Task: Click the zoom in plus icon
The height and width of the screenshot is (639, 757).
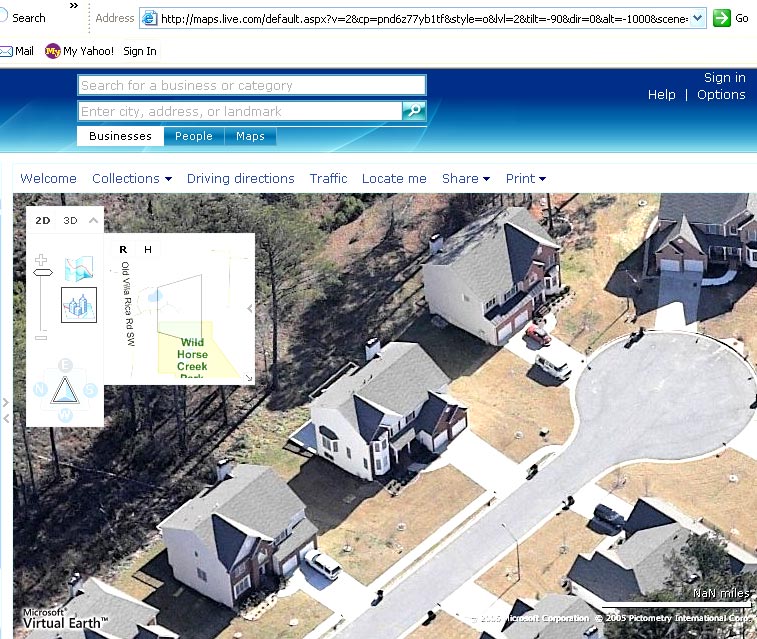Action: (41, 260)
